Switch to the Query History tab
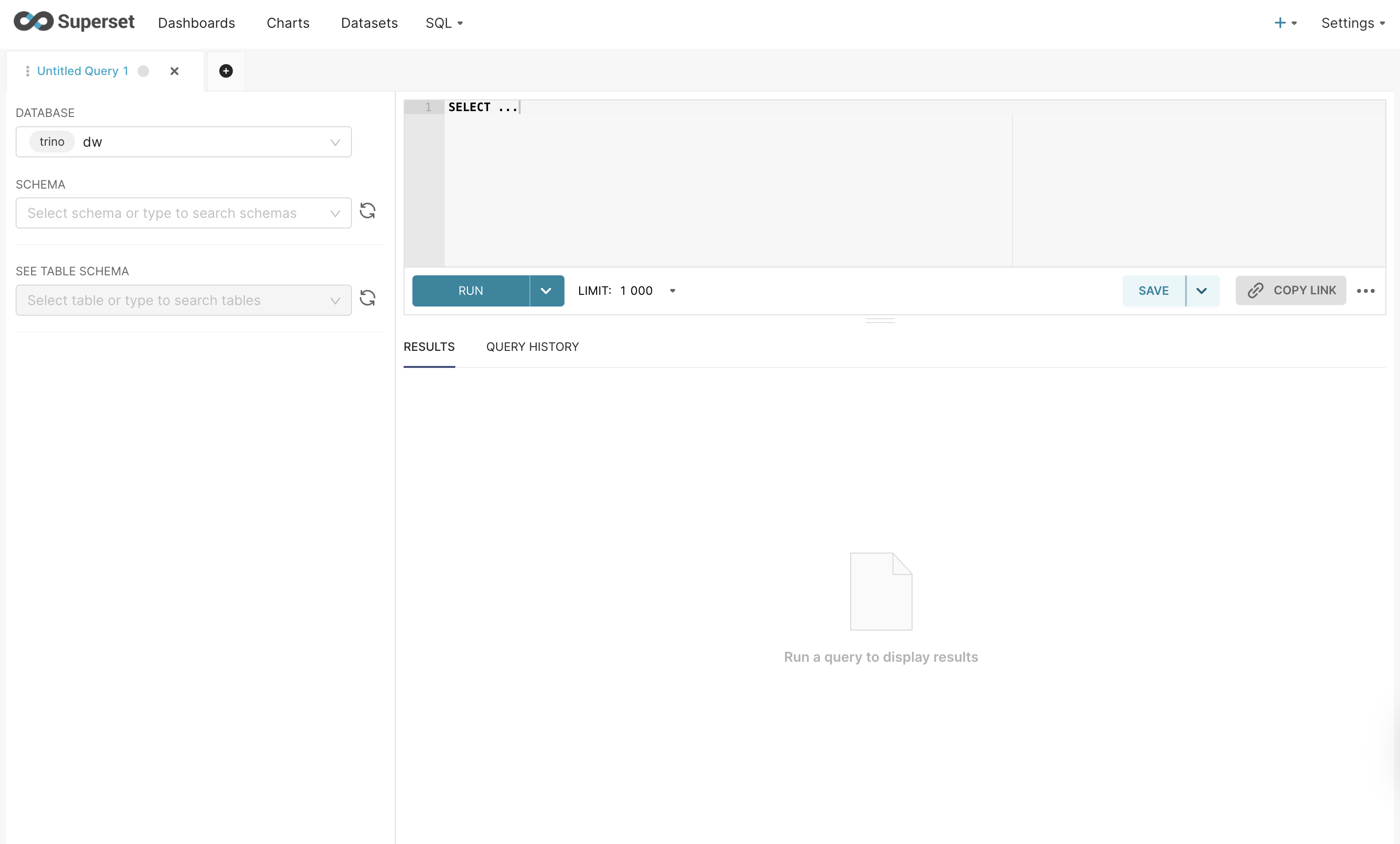 (x=532, y=346)
